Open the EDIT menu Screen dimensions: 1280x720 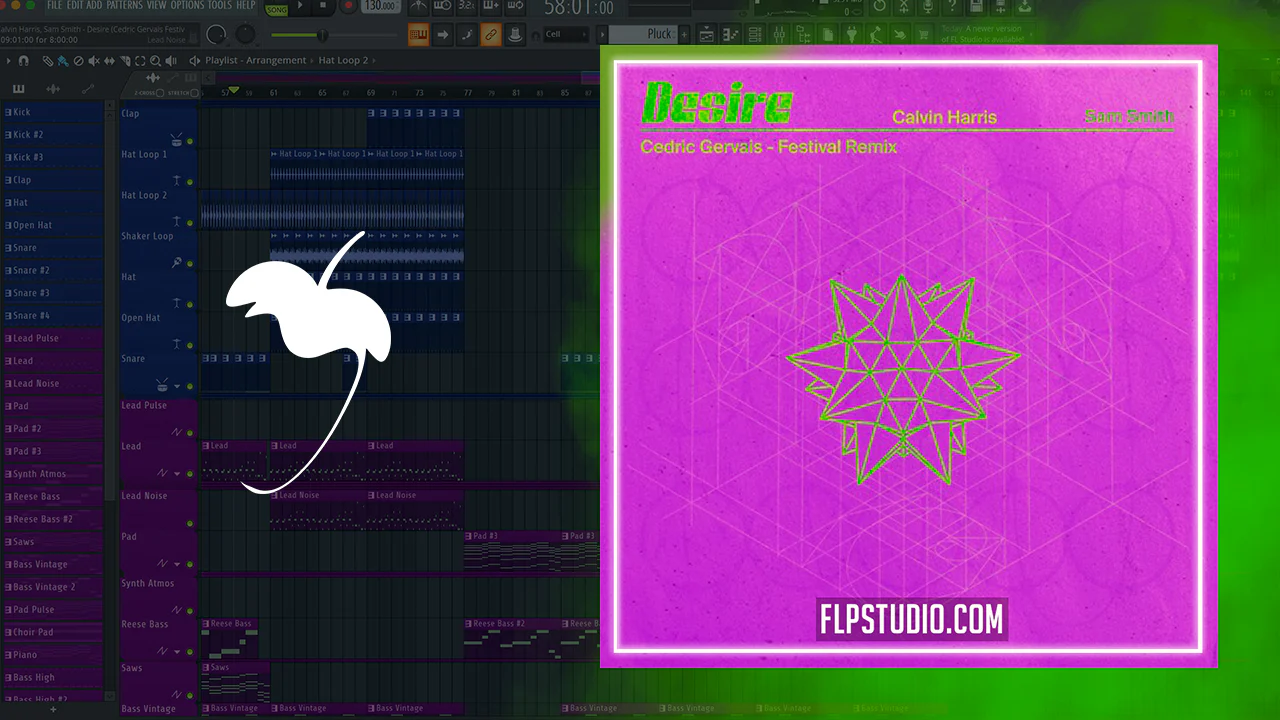point(75,5)
